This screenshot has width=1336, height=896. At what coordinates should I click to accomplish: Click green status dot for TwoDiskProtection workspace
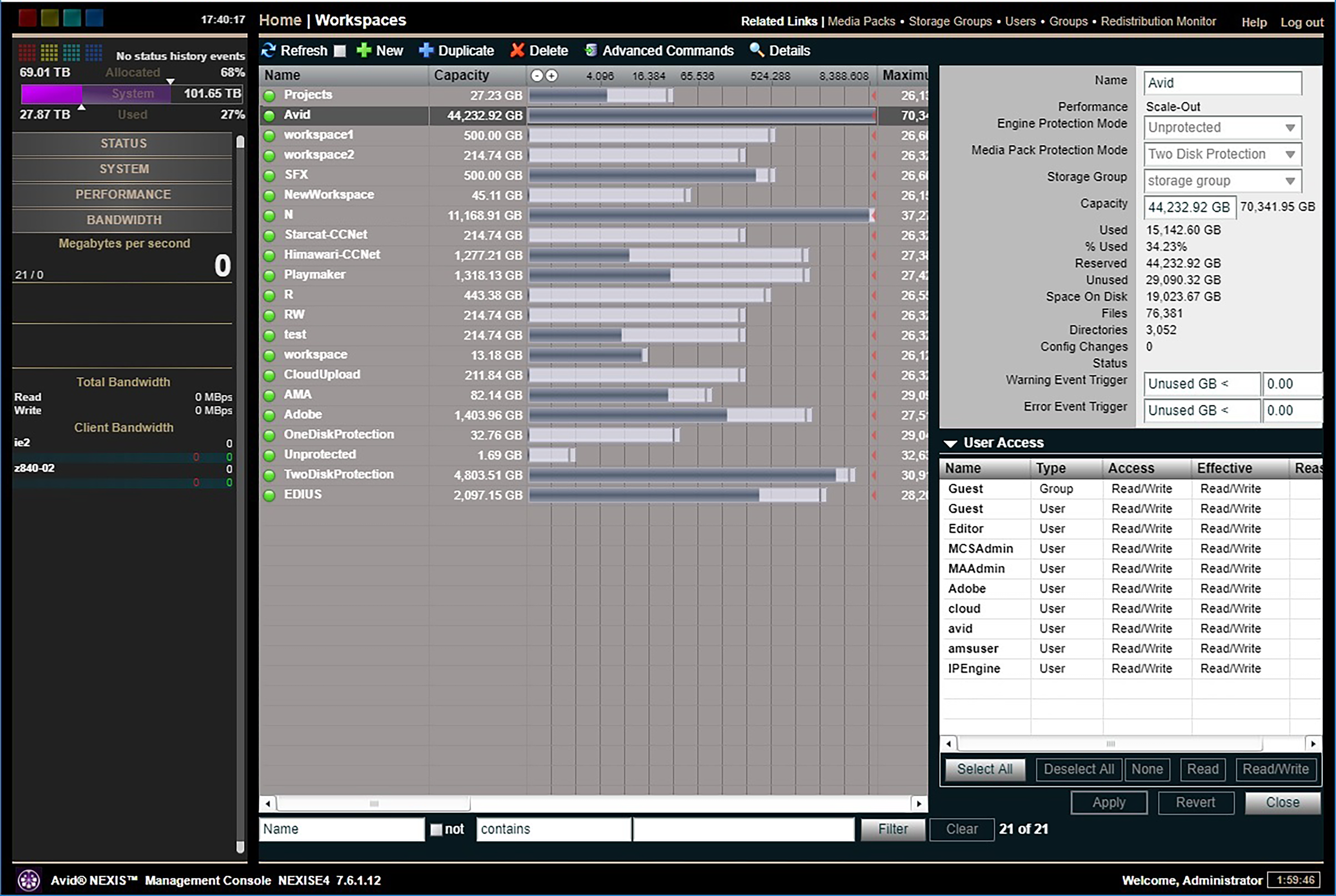[269, 475]
